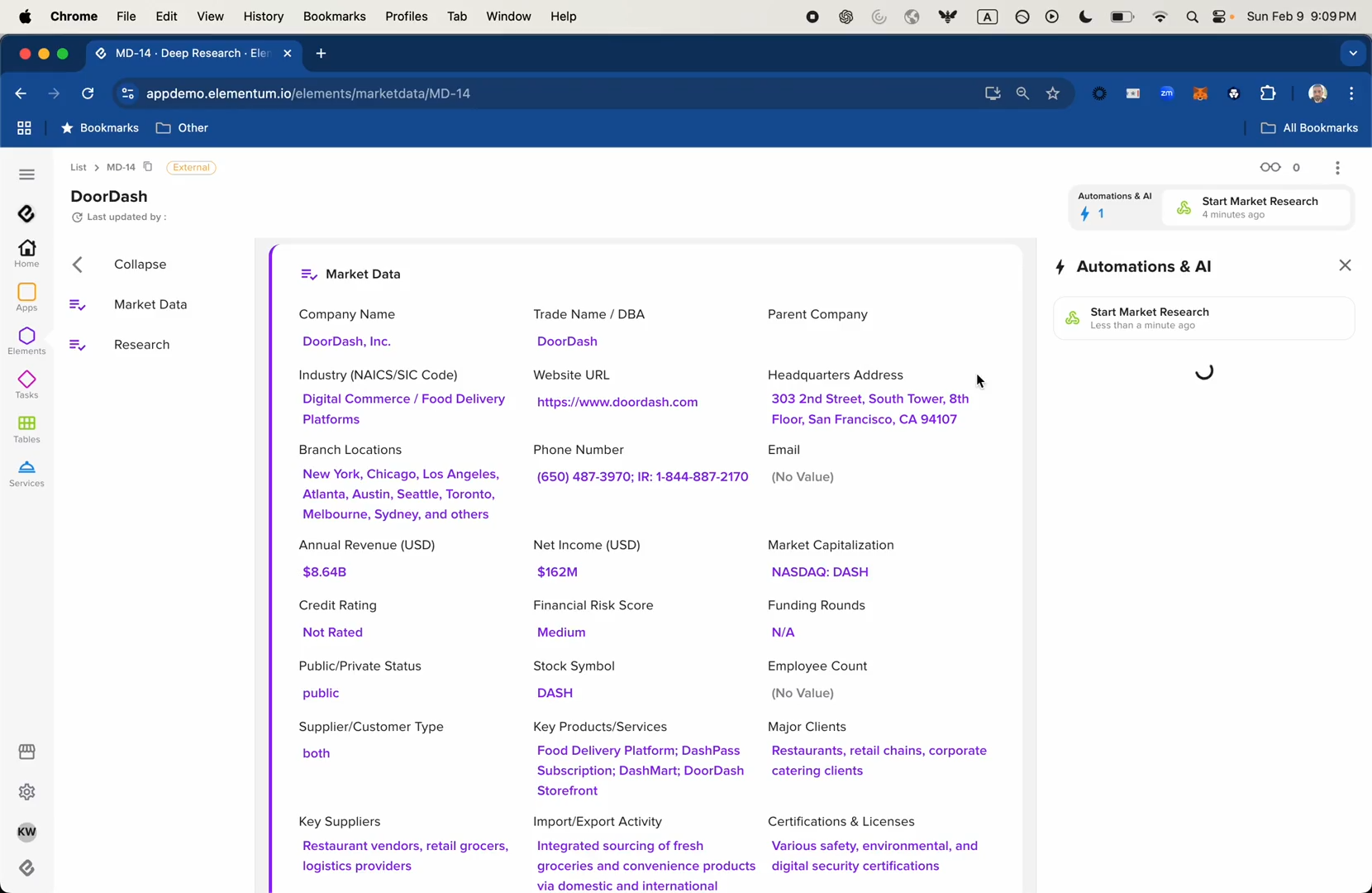Click the Market Data section header icon

(309, 275)
